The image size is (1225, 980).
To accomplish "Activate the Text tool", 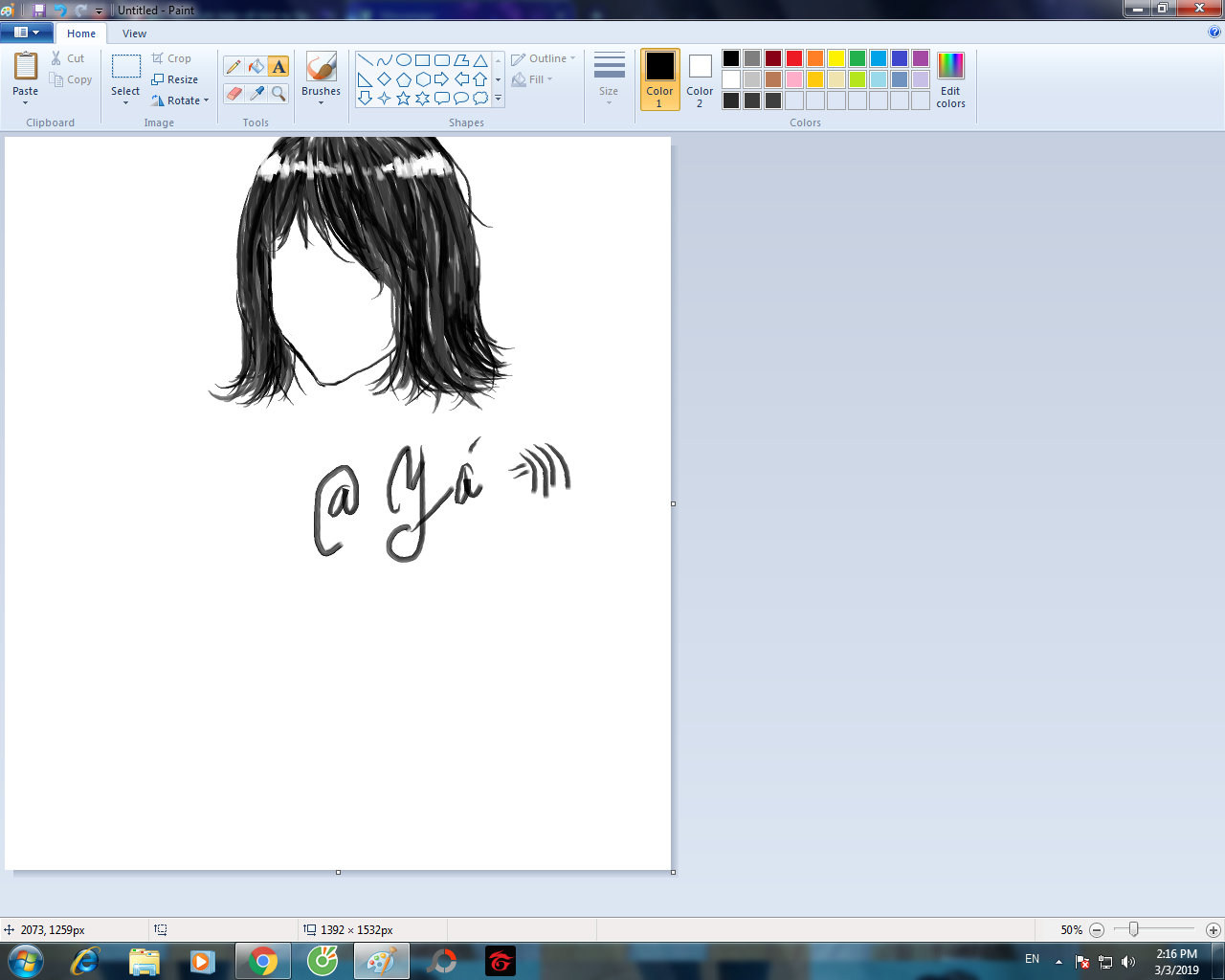I will coord(278,66).
